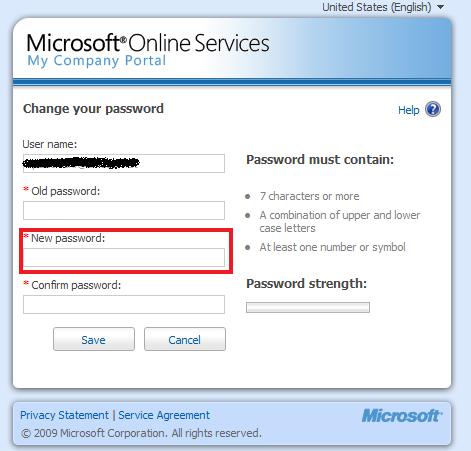The image size is (471, 451).
Task: Open the Privacy Statement link
Action: [x=64, y=415]
